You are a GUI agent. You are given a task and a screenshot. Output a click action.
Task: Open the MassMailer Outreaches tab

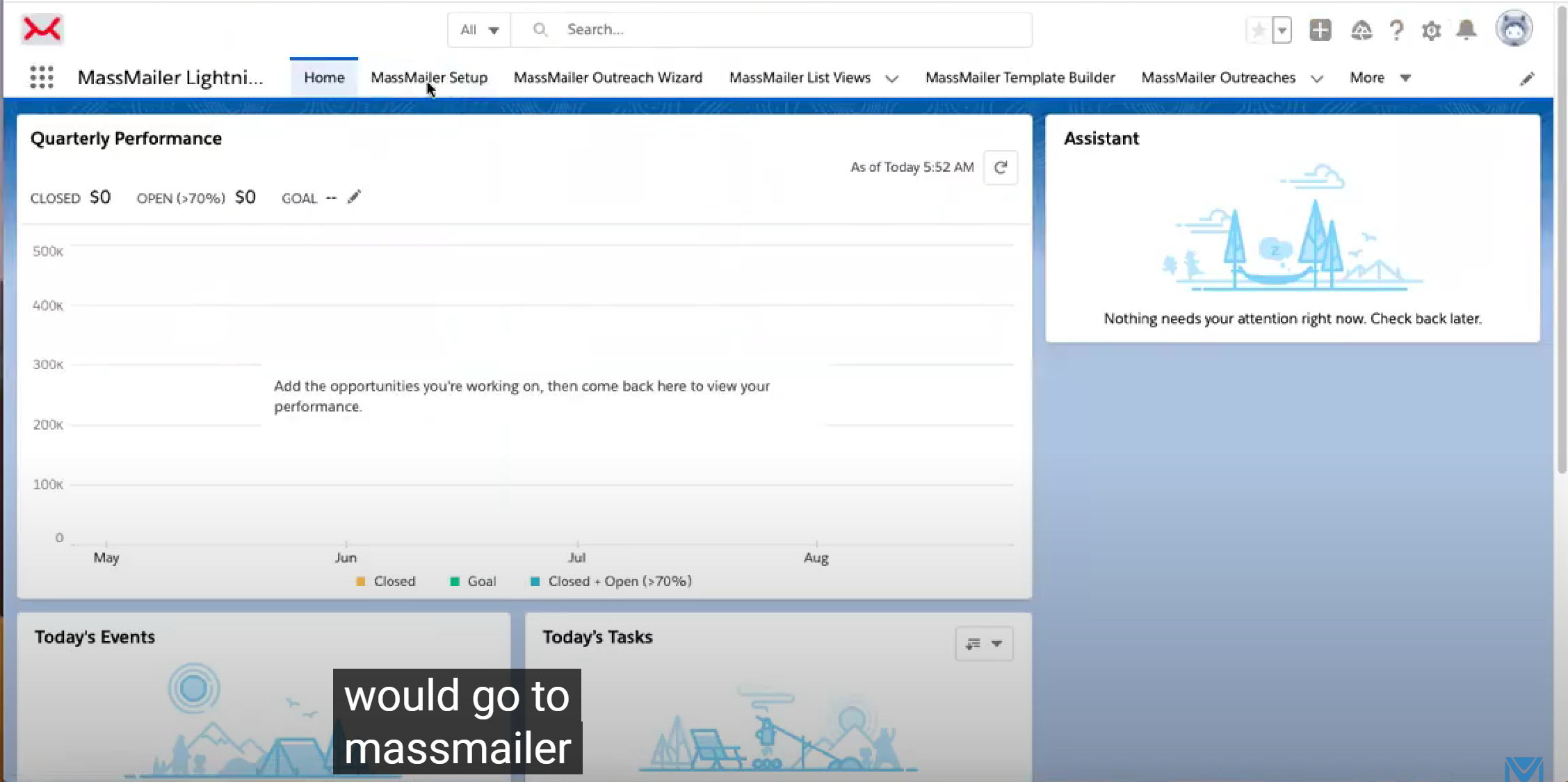point(1218,77)
